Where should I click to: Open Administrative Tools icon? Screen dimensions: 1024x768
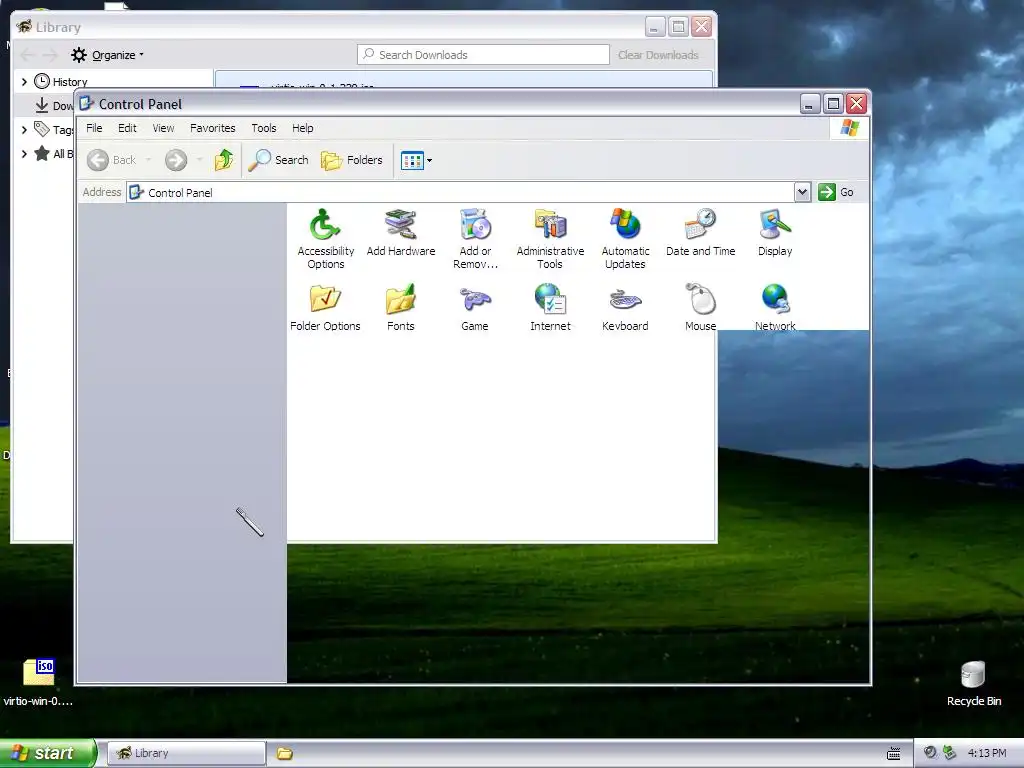[550, 239]
